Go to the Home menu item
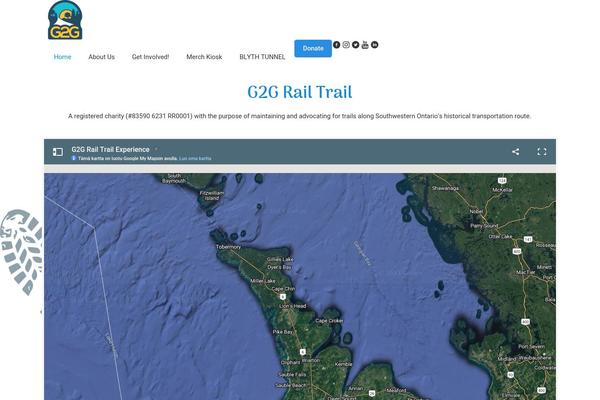 [62, 57]
